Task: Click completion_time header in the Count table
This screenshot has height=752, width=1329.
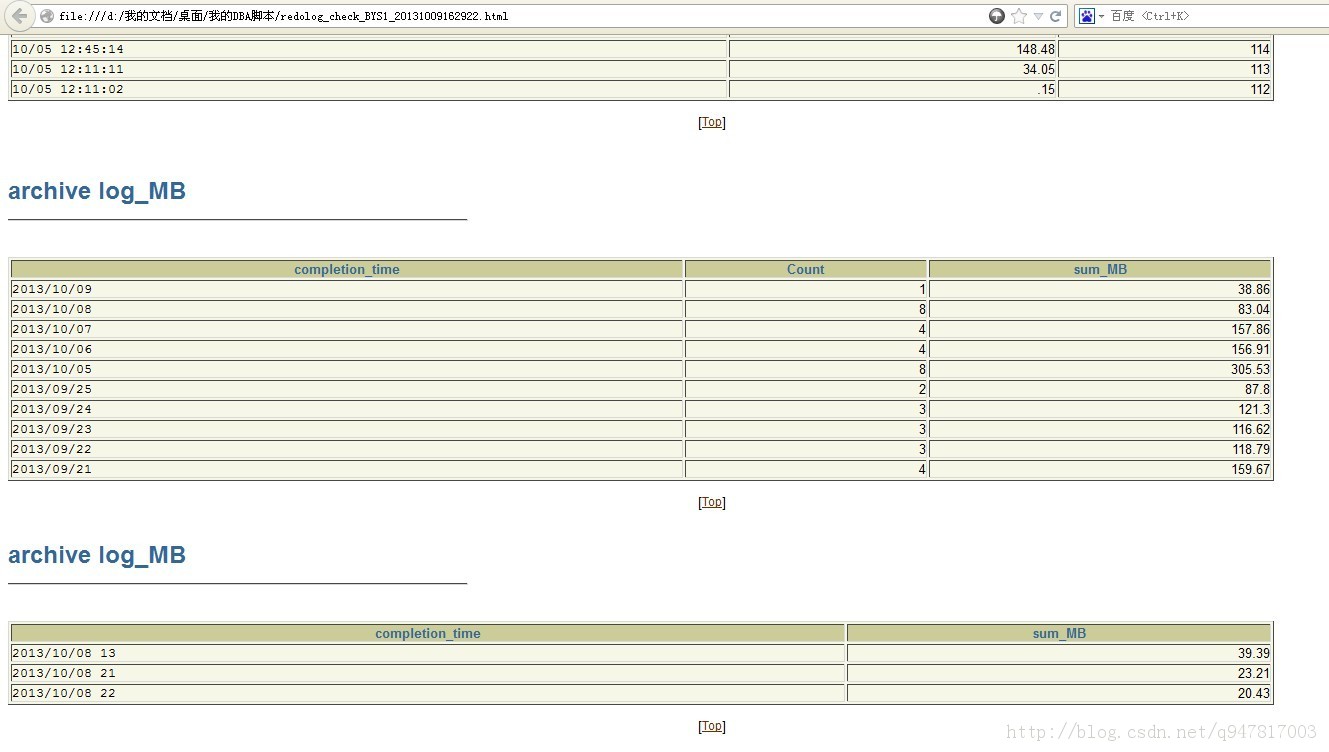Action: tap(347, 269)
